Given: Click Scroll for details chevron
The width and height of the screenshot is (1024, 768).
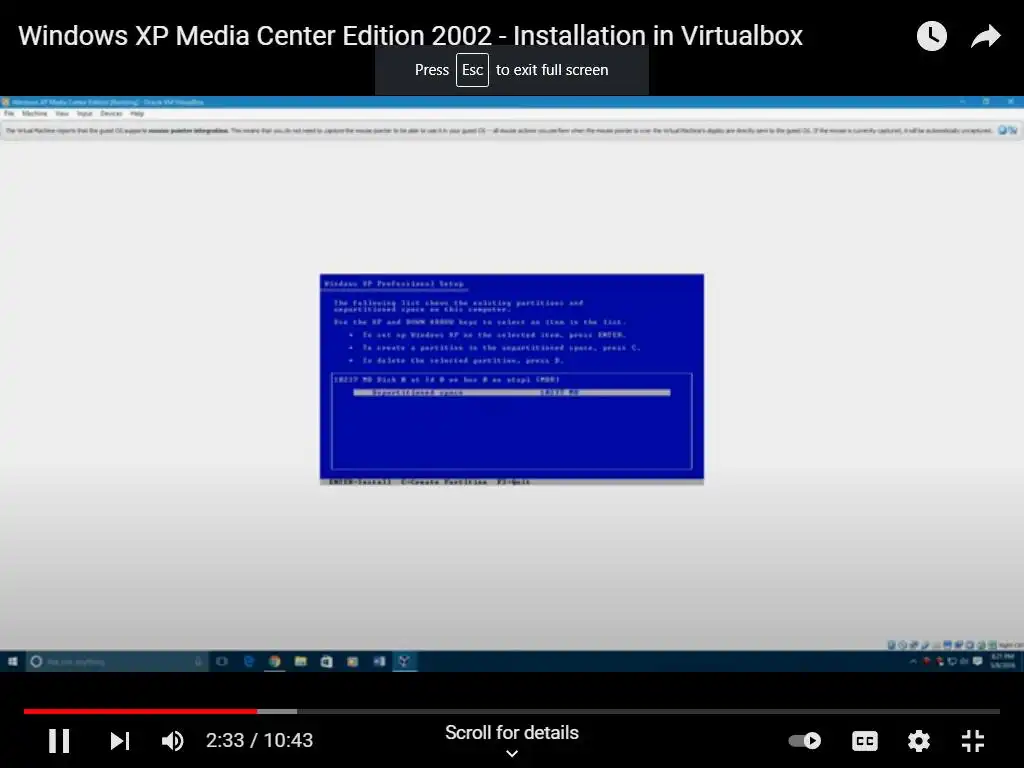Looking at the screenshot, I should 512,754.
